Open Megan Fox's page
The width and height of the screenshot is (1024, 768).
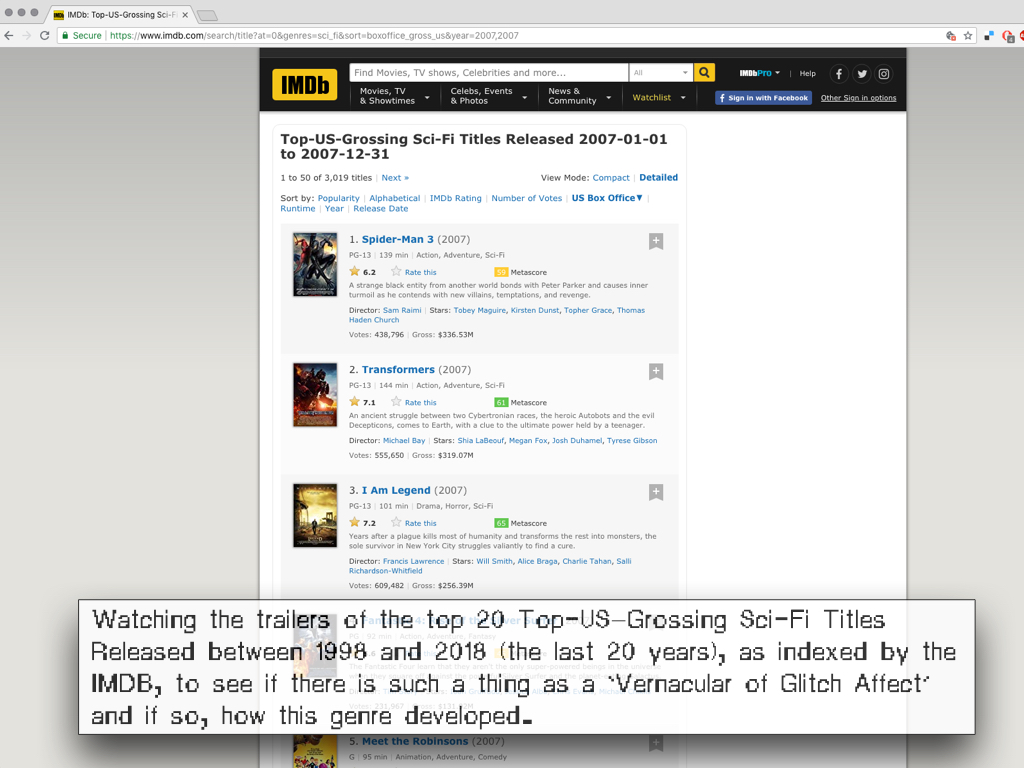528,440
